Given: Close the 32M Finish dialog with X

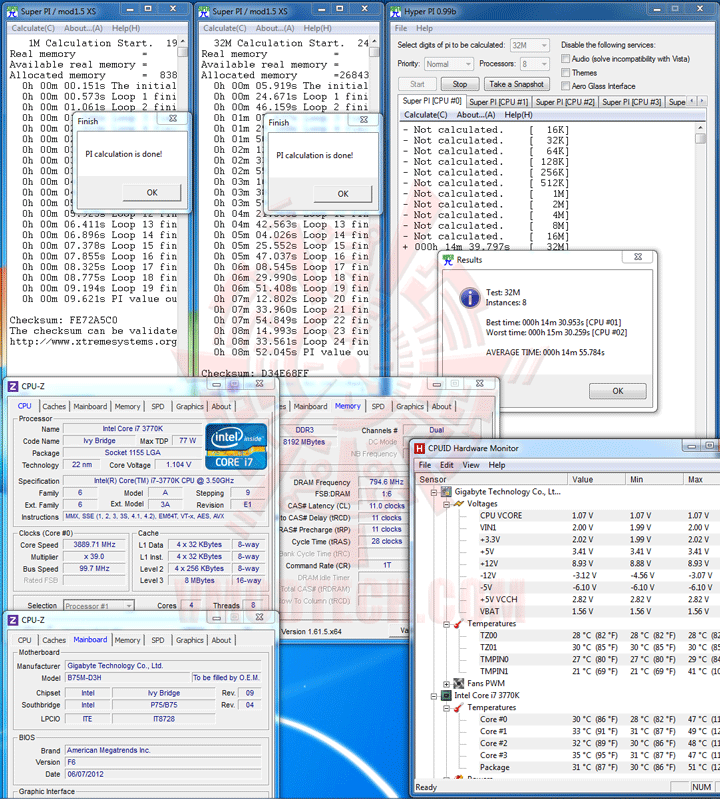Looking at the screenshot, I should click(364, 120).
